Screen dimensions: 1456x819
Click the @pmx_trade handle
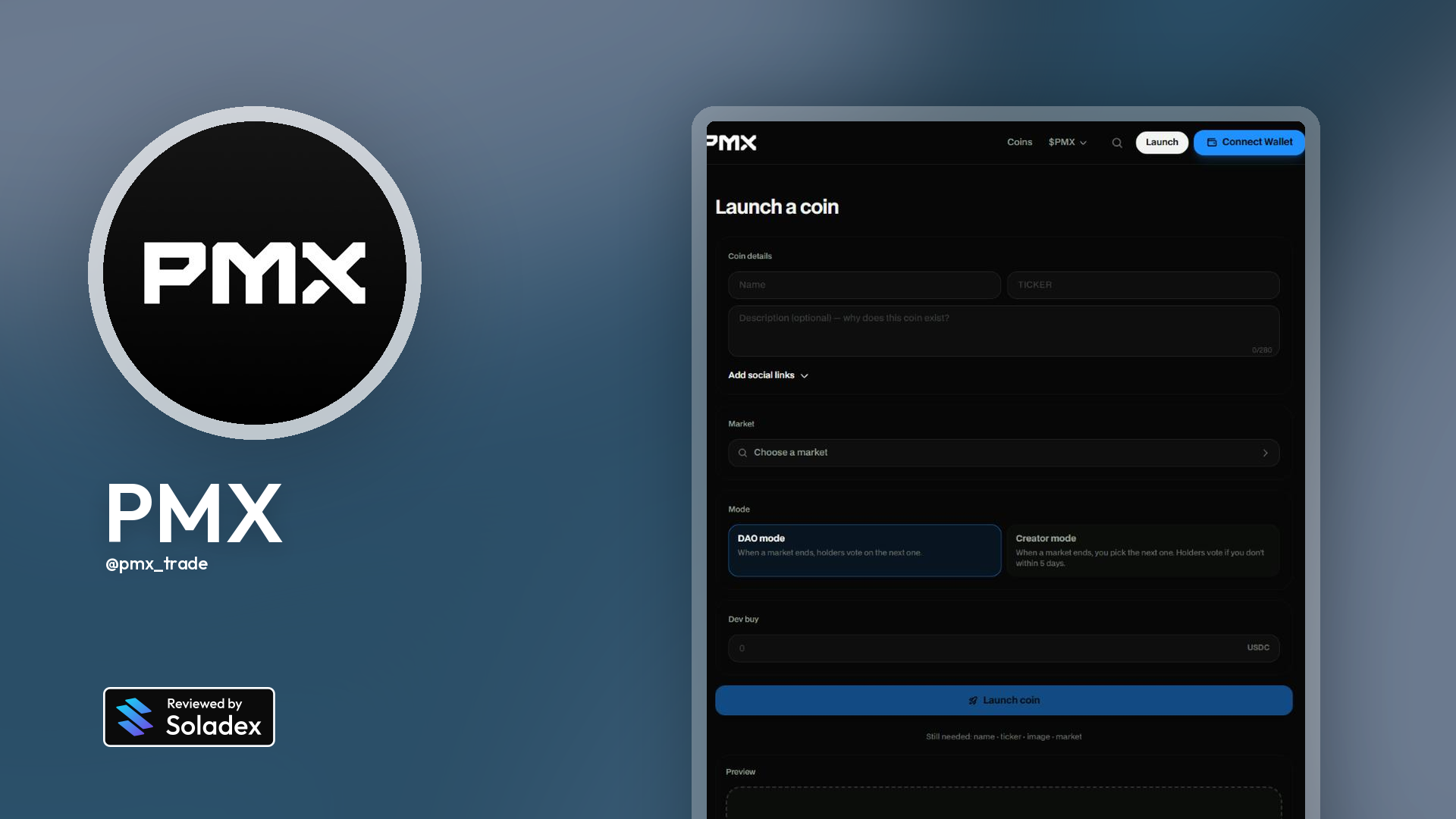click(x=157, y=564)
